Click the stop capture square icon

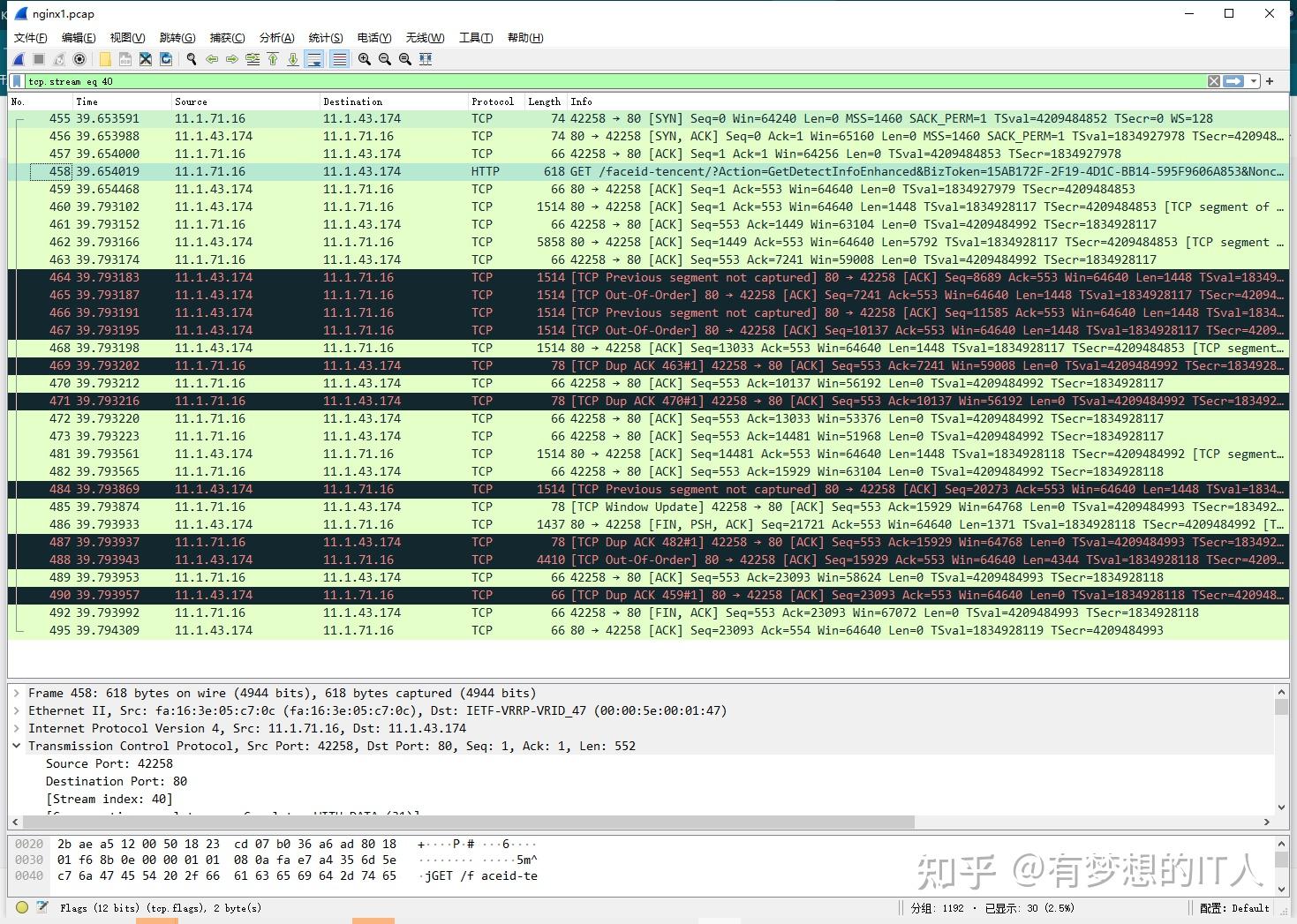(39, 59)
